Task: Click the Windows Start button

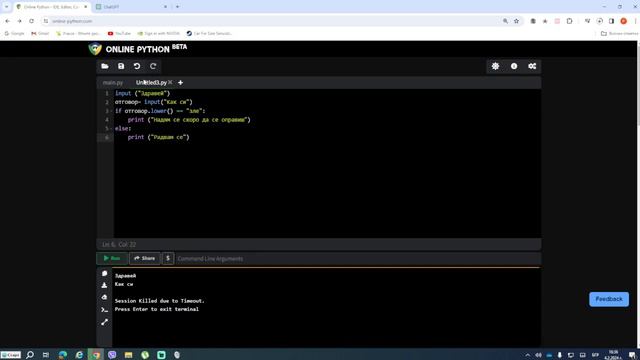Action: coord(11,355)
